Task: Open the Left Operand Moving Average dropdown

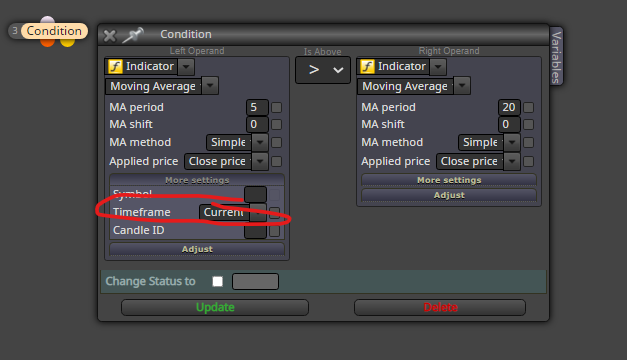Action: pyautogui.click(x=210, y=86)
